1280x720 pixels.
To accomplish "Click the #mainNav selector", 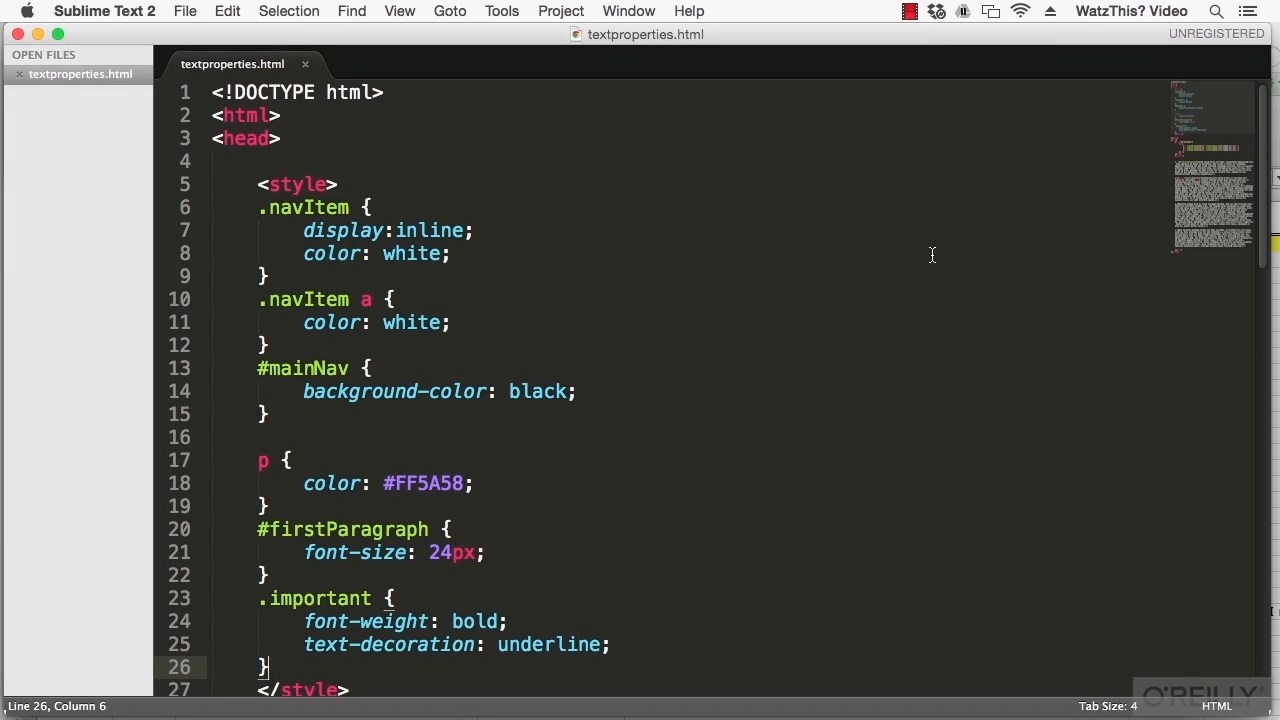I will pyautogui.click(x=303, y=368).
